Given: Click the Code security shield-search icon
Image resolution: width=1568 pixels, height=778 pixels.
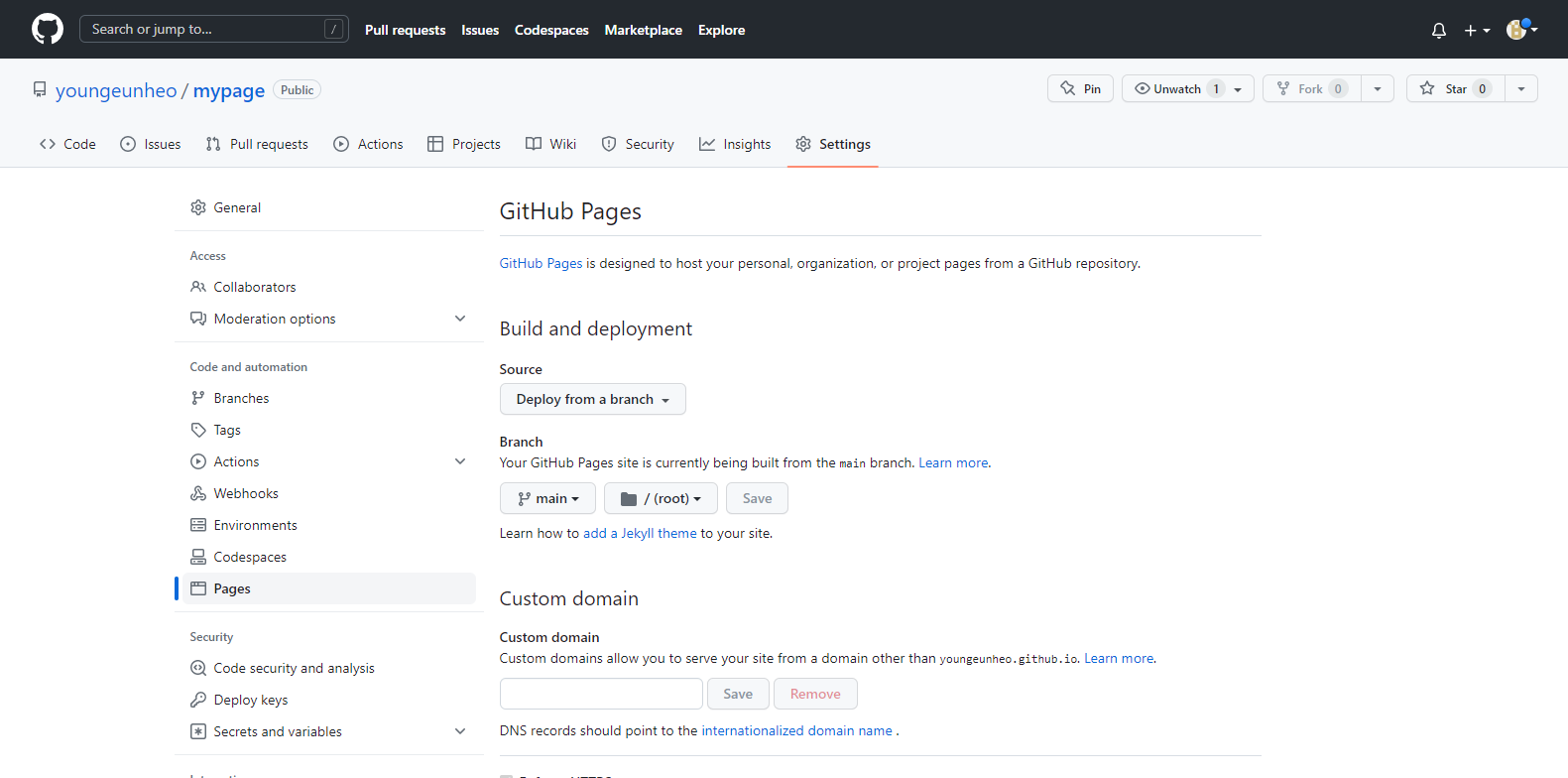Looking at the screenshot, I should [x=198, y=668].
